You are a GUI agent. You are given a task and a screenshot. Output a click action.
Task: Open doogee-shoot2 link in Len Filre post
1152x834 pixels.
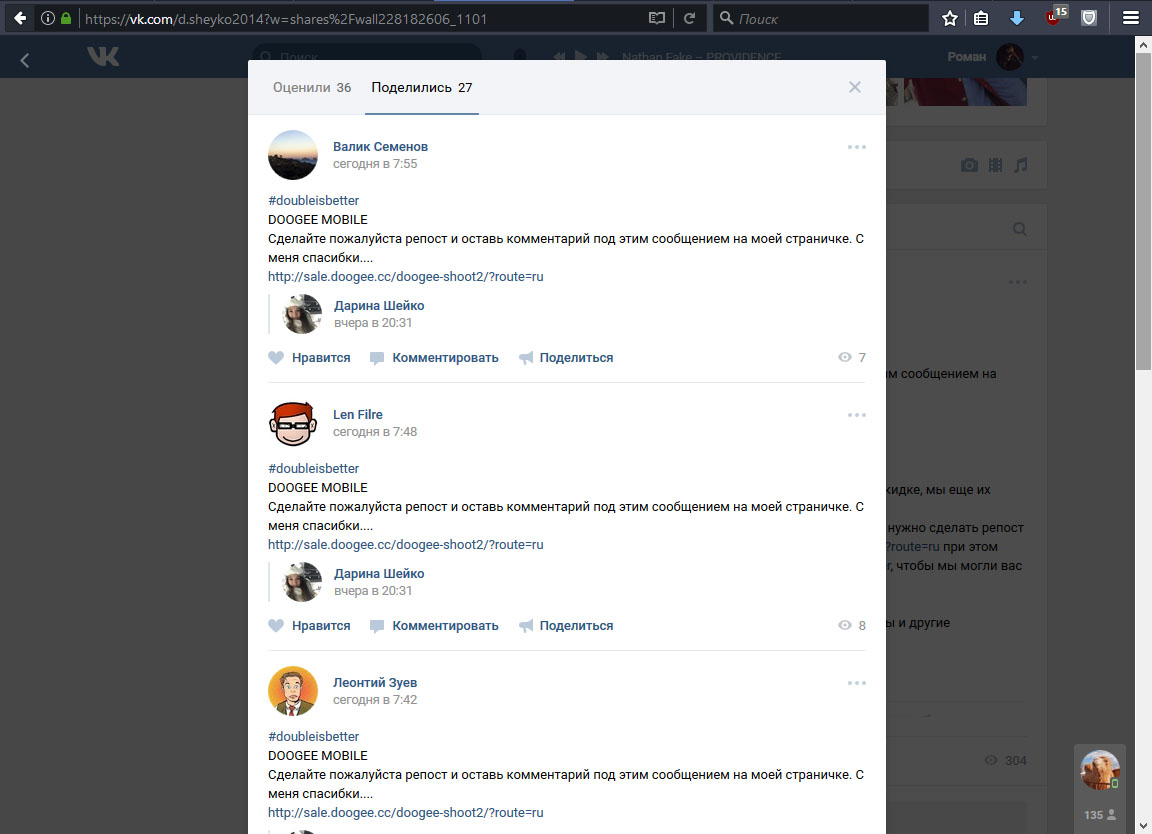[406, 545]
